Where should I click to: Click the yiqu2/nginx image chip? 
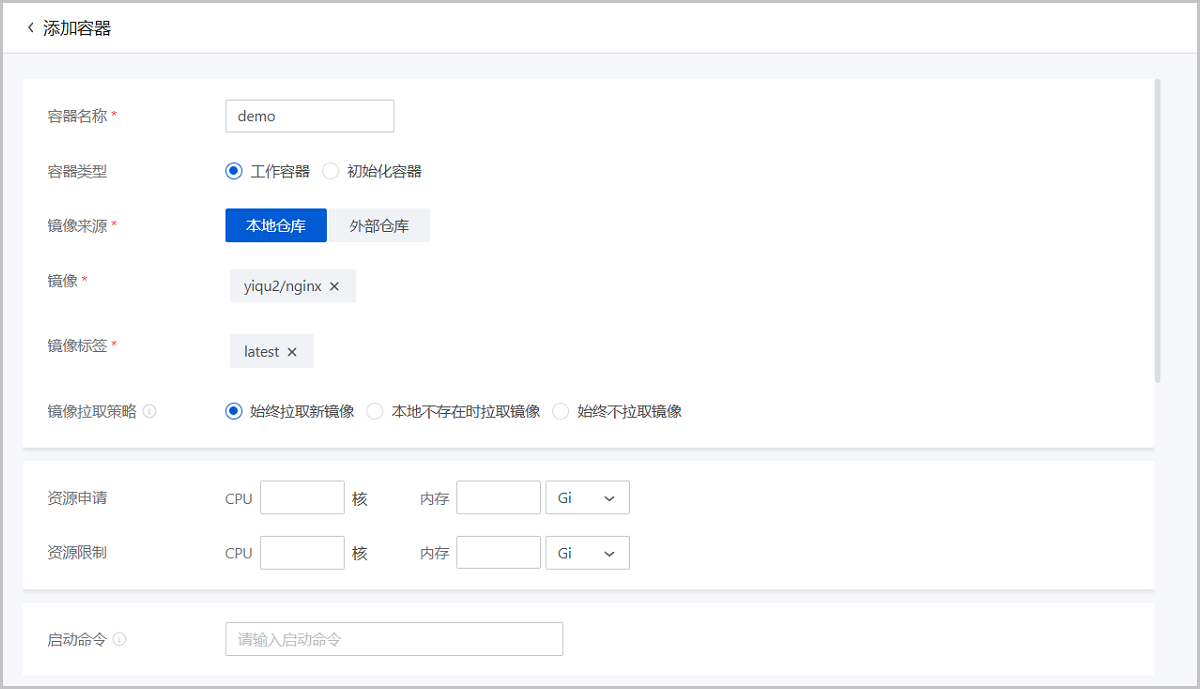tap(293, 286)
